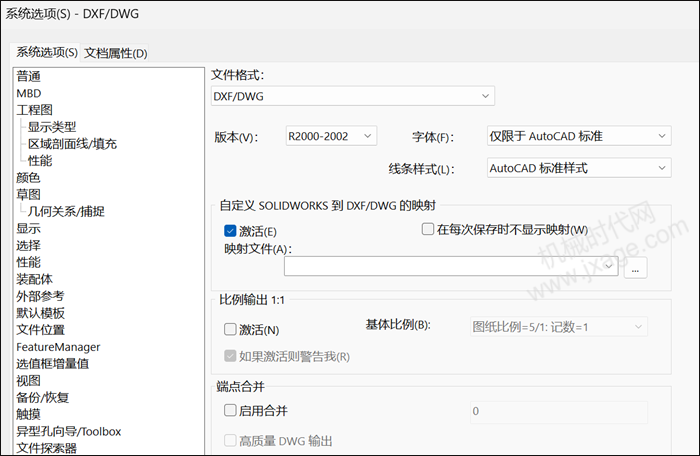Screen dimensions: 700x456
Task: Select 触摸 in the options list
Action: tap(28, 414)
